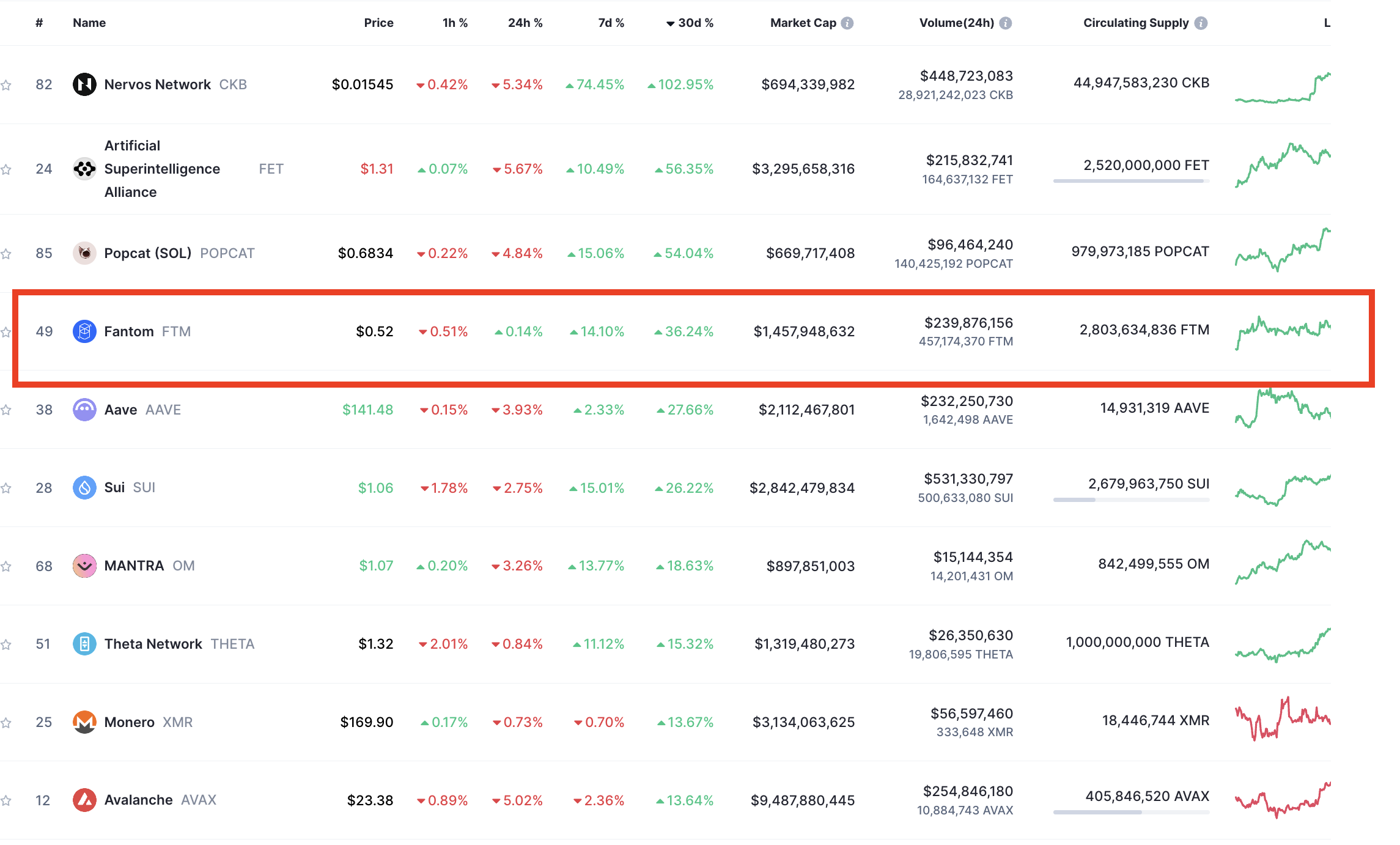Screen dimensions: 1400x845
Task: Sort by the Price column header
Action: [378, 23]
